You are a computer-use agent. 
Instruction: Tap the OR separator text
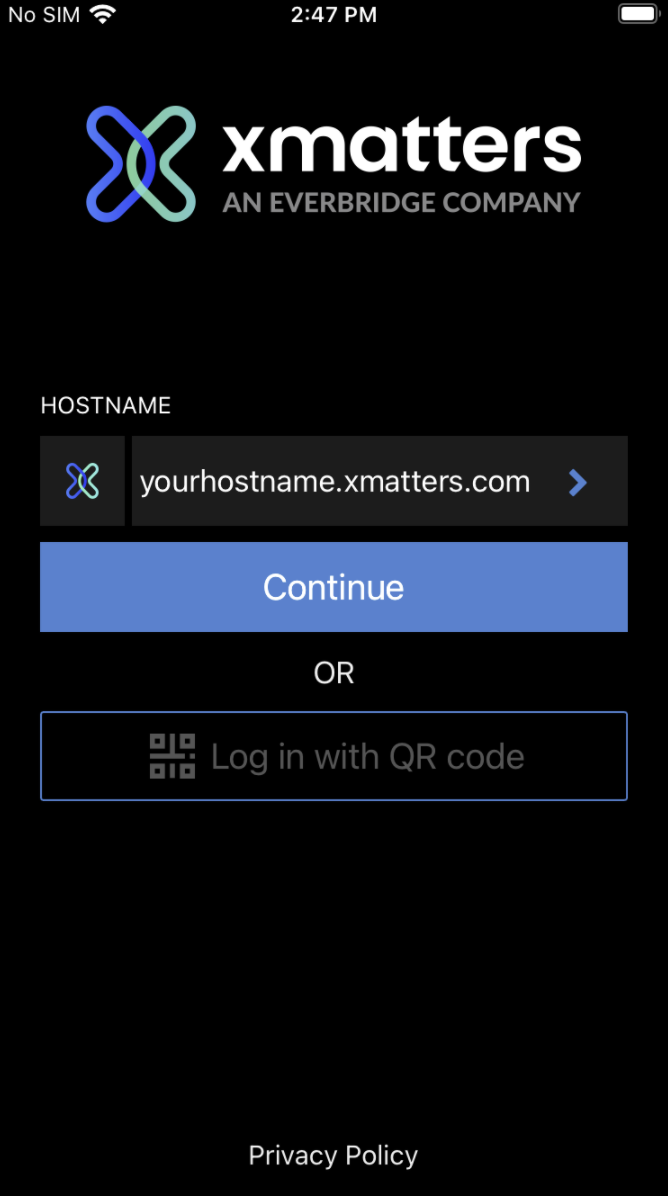click(x=334, y=673)
